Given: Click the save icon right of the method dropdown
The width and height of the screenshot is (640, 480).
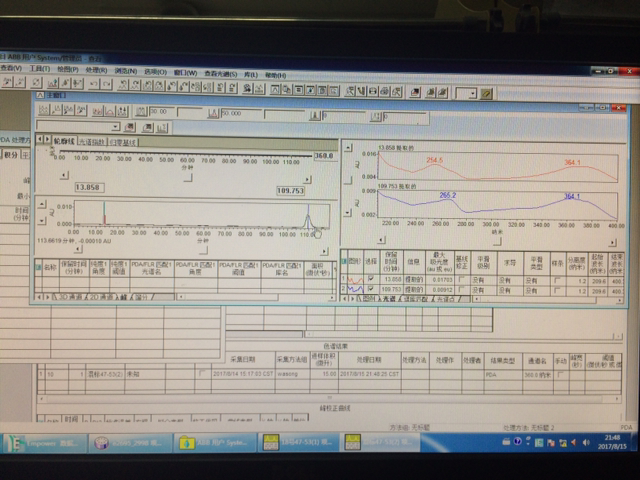Looking at the screenshot, I should [x=130, y=127].
